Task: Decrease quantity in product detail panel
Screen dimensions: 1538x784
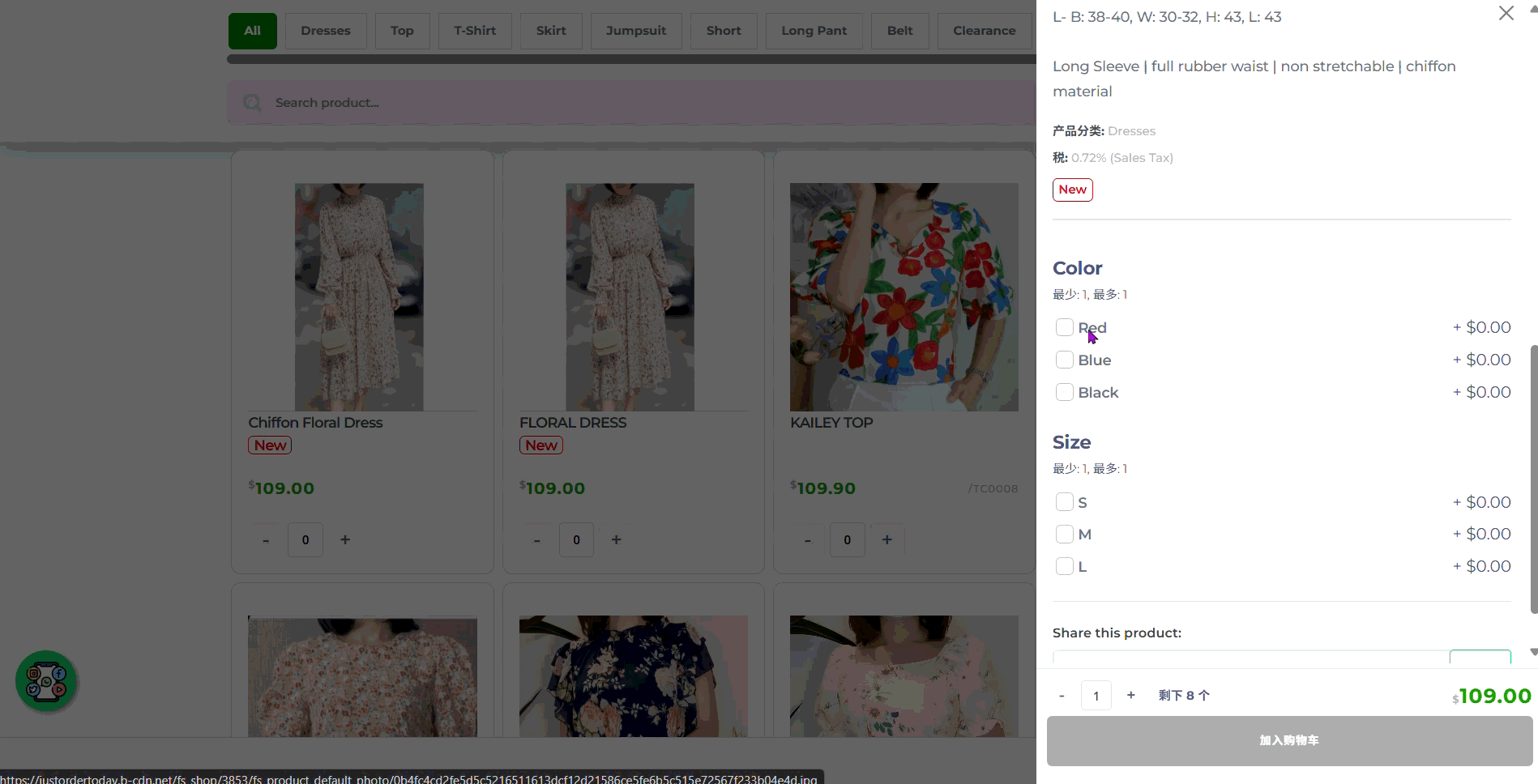Action: 1062,696
